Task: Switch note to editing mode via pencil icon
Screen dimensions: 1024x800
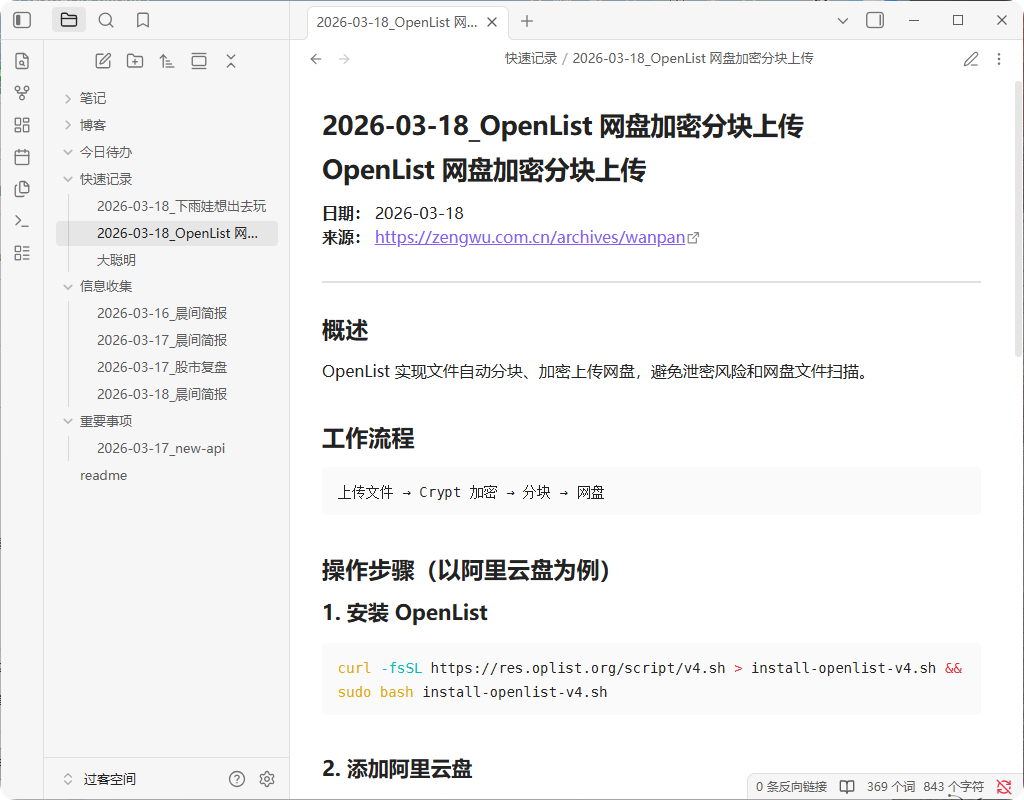Action: click(x=970, y=59)
